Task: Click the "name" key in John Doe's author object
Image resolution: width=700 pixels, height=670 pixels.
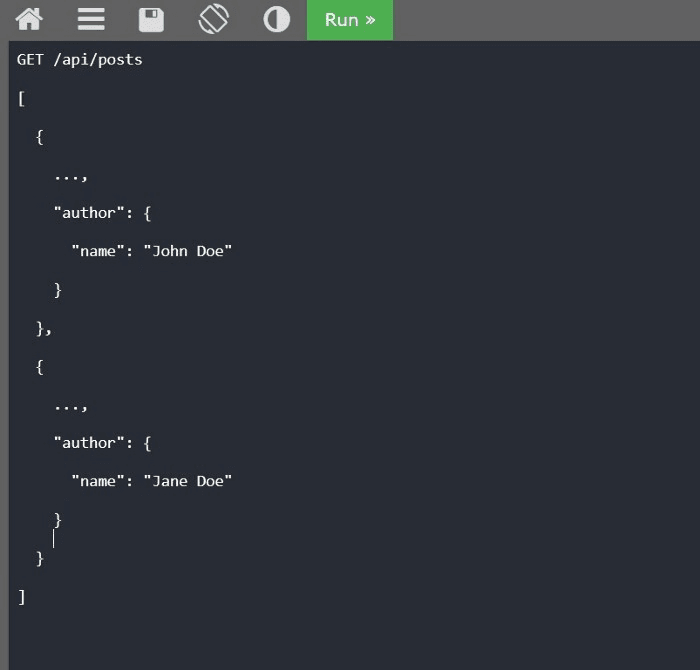Action: click(98, 251)
